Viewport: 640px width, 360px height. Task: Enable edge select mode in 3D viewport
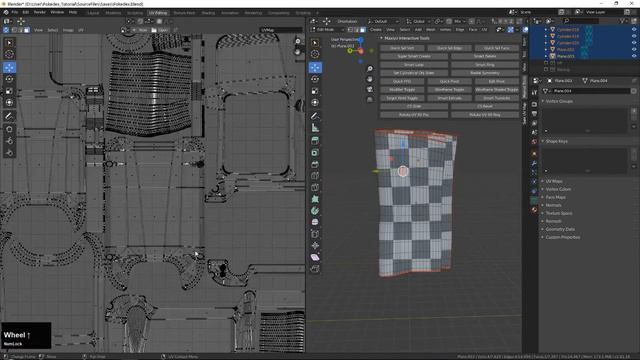[x=357, y=30]
